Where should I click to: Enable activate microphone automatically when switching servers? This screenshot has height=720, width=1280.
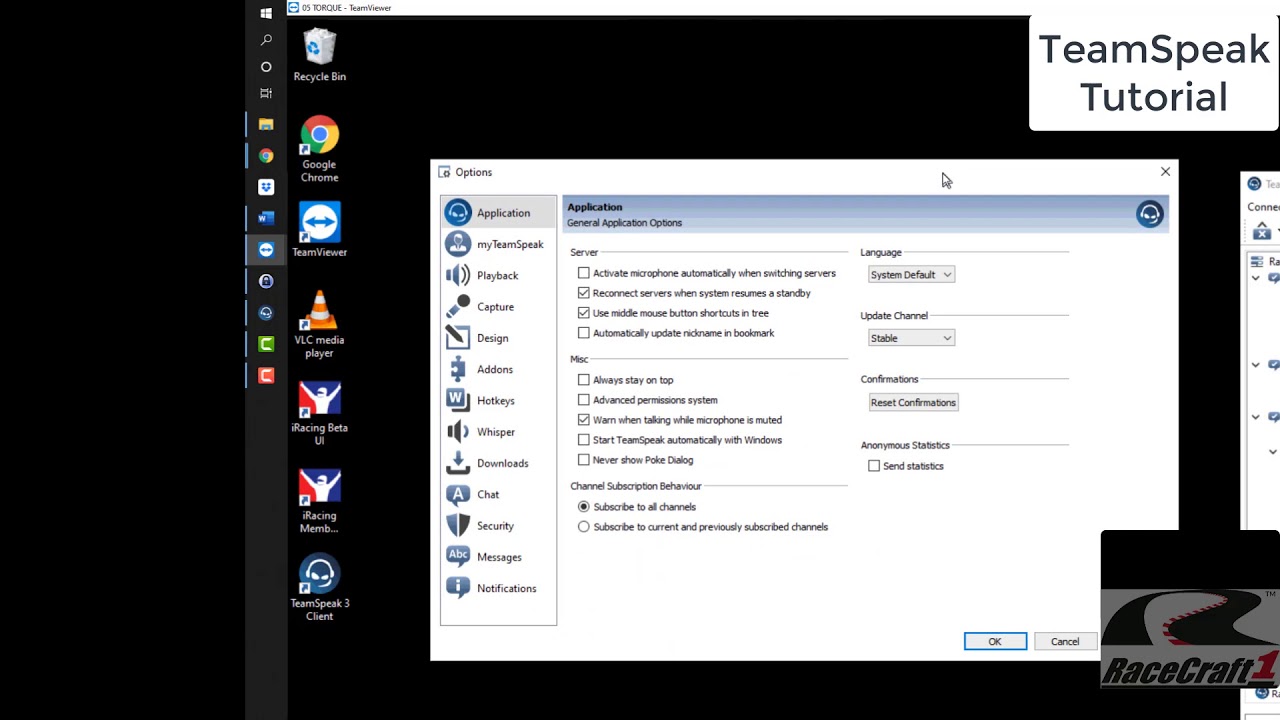584,273
